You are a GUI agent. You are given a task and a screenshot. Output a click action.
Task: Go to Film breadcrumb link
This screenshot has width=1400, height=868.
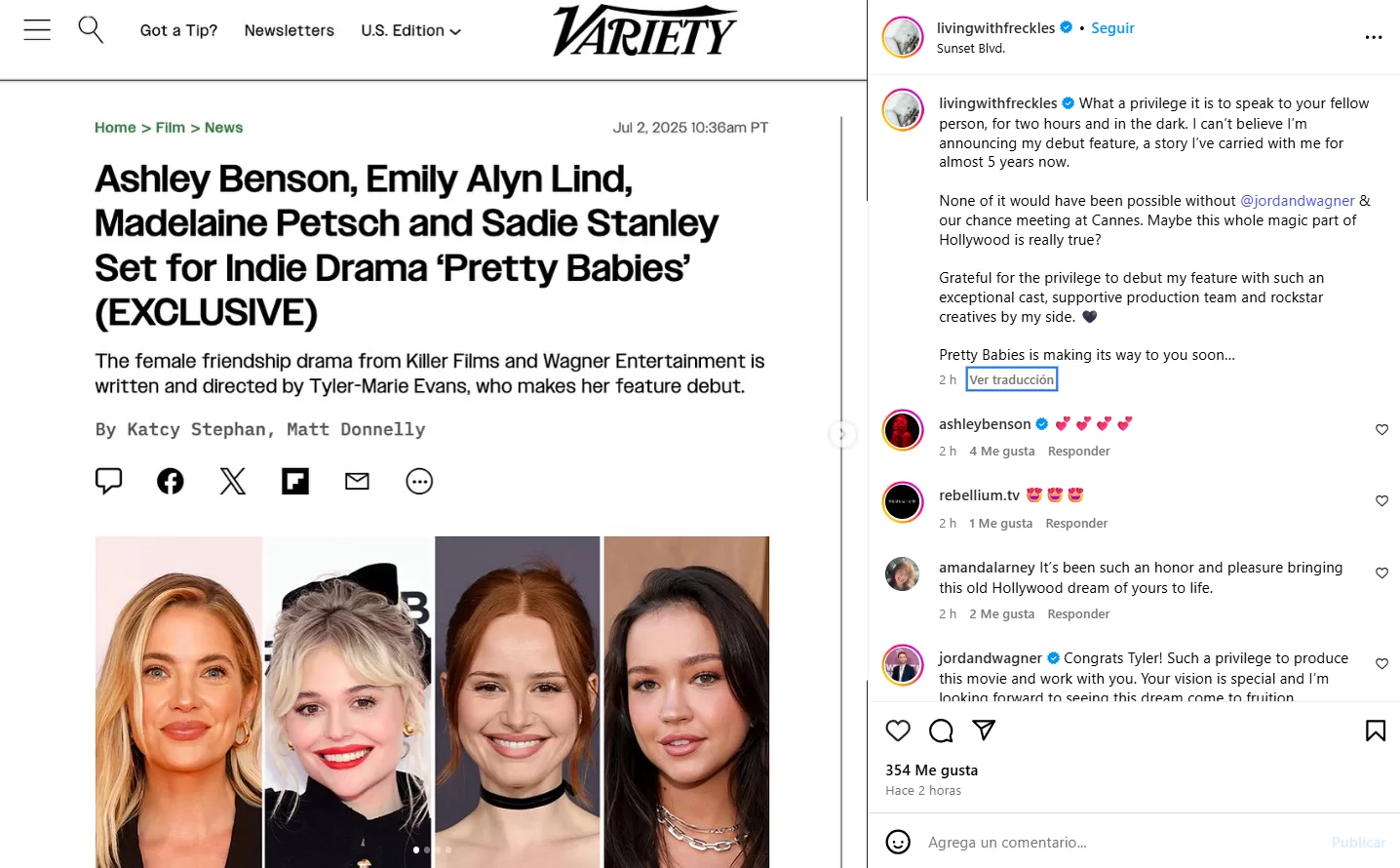(x=171, y=128)
